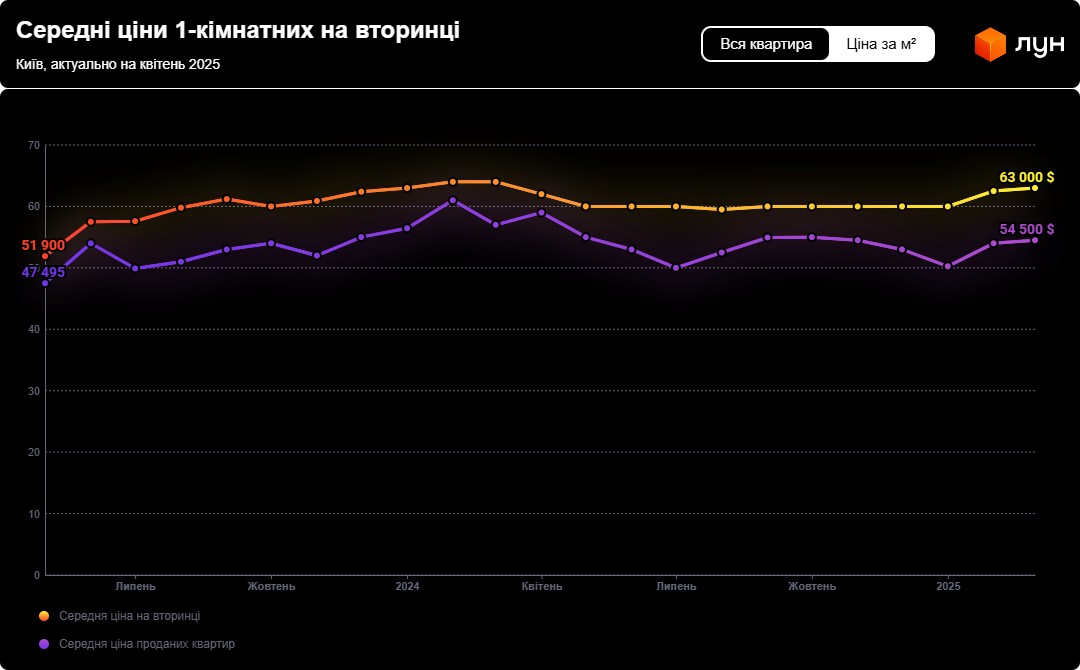Select the Вся квартира mode

coord(765,43)
